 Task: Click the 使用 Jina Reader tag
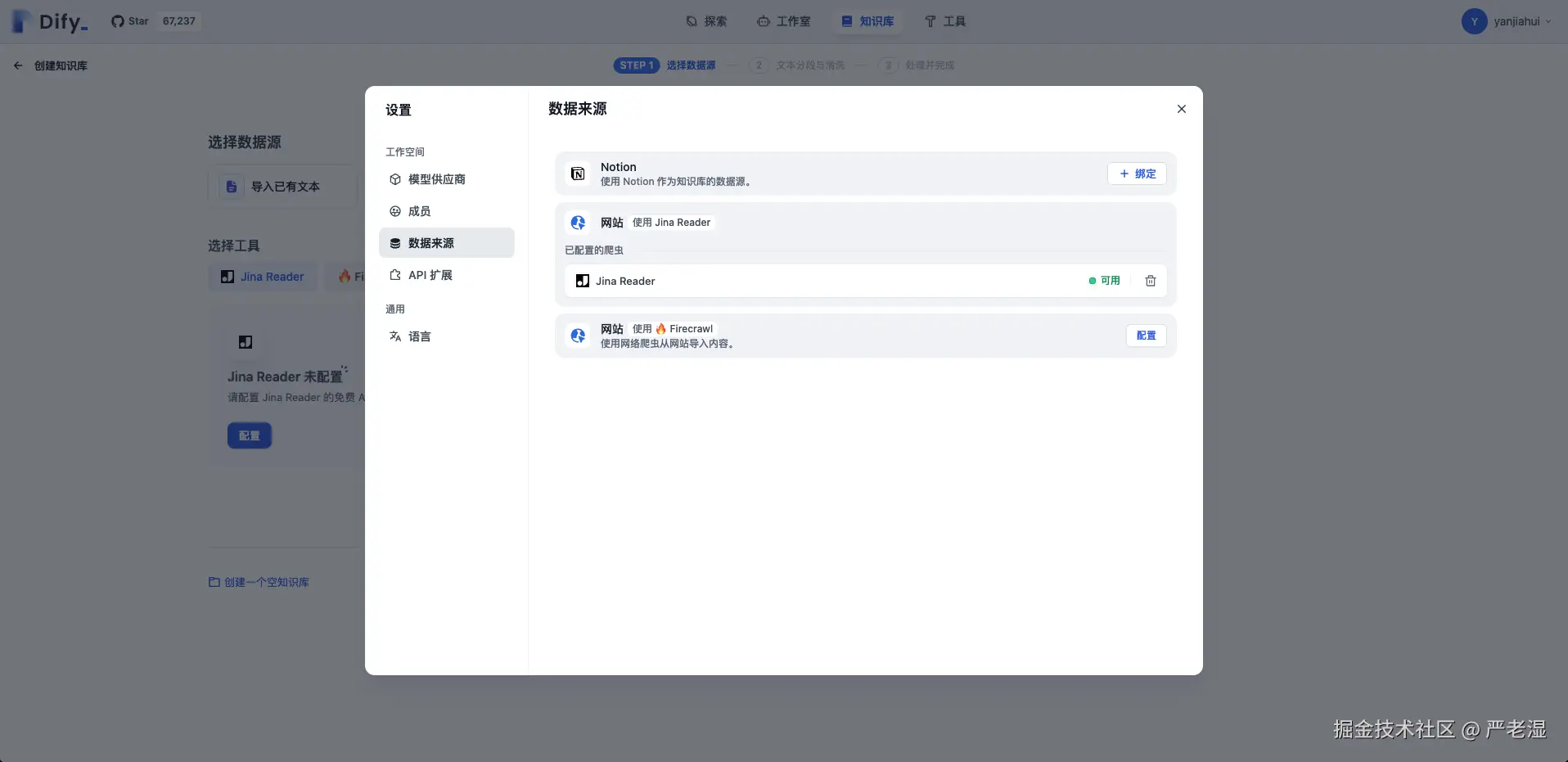pos(672,223)
